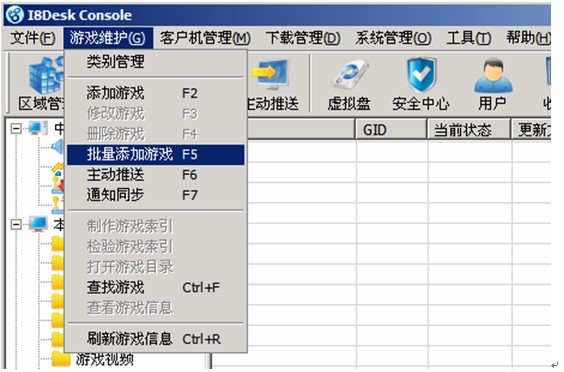Image resolution: width=564 pixels, height=372 pixels.
Task: Click the GID column header
Action: click(391, 130)
